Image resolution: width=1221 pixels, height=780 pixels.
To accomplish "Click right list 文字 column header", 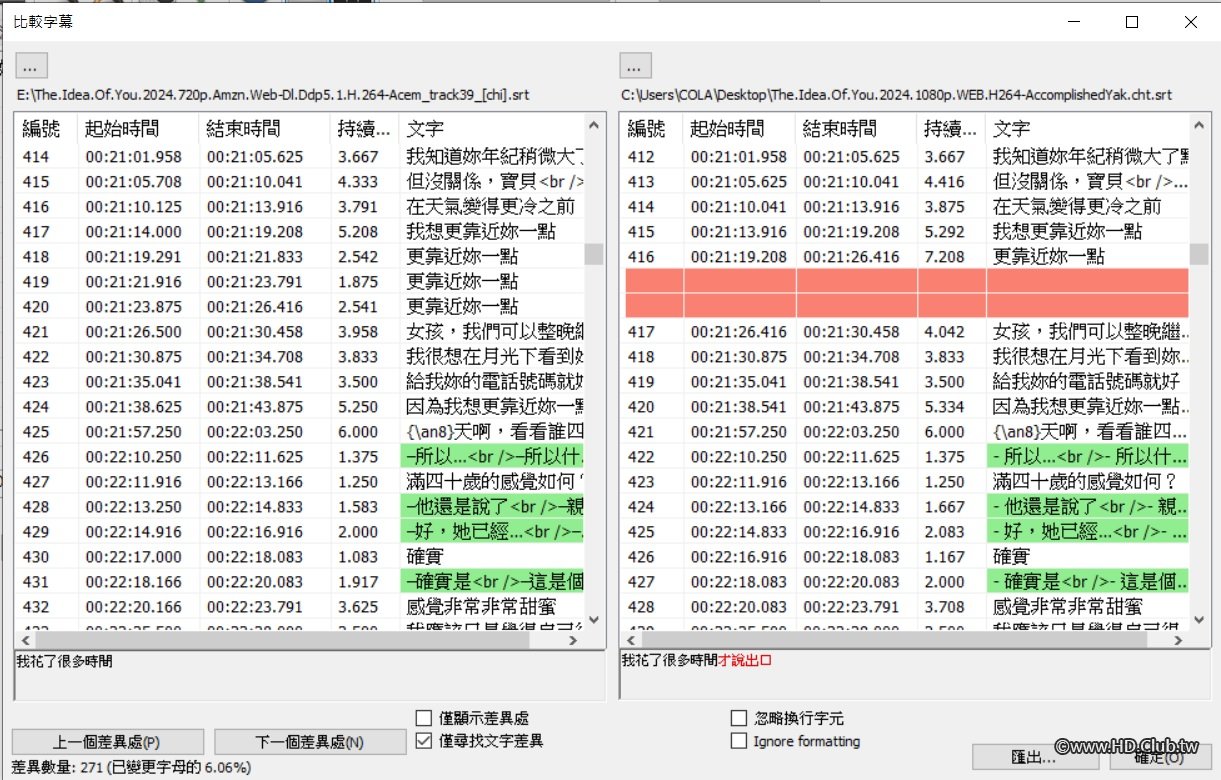I will click(x=1088, y=129).
